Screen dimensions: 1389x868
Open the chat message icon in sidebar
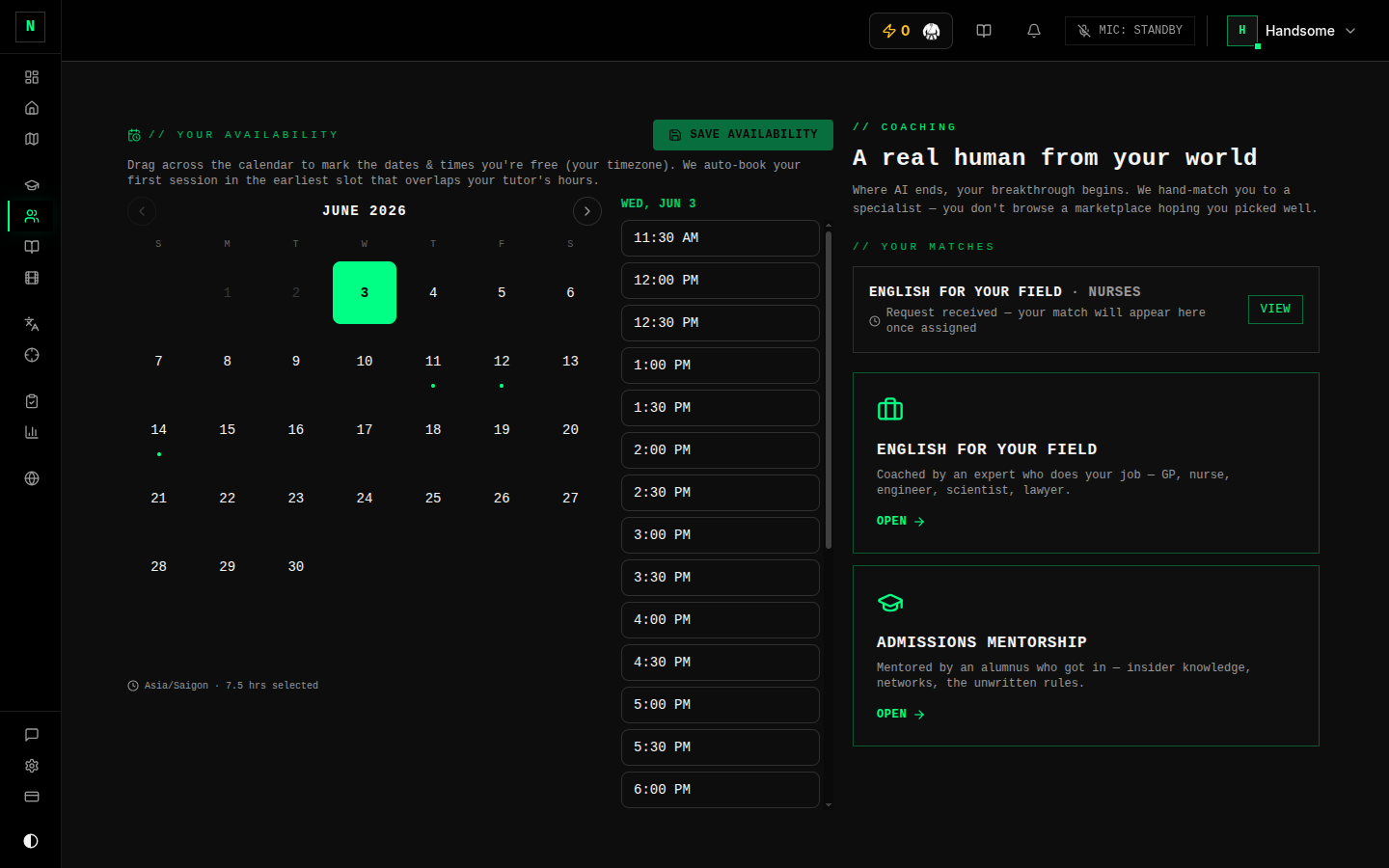(x=32, y=735)
